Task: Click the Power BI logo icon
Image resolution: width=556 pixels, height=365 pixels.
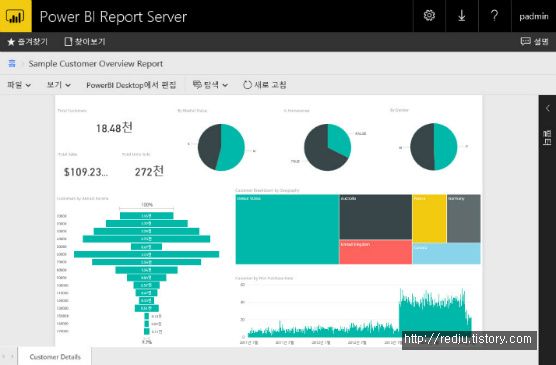Action: pos(16,16)
